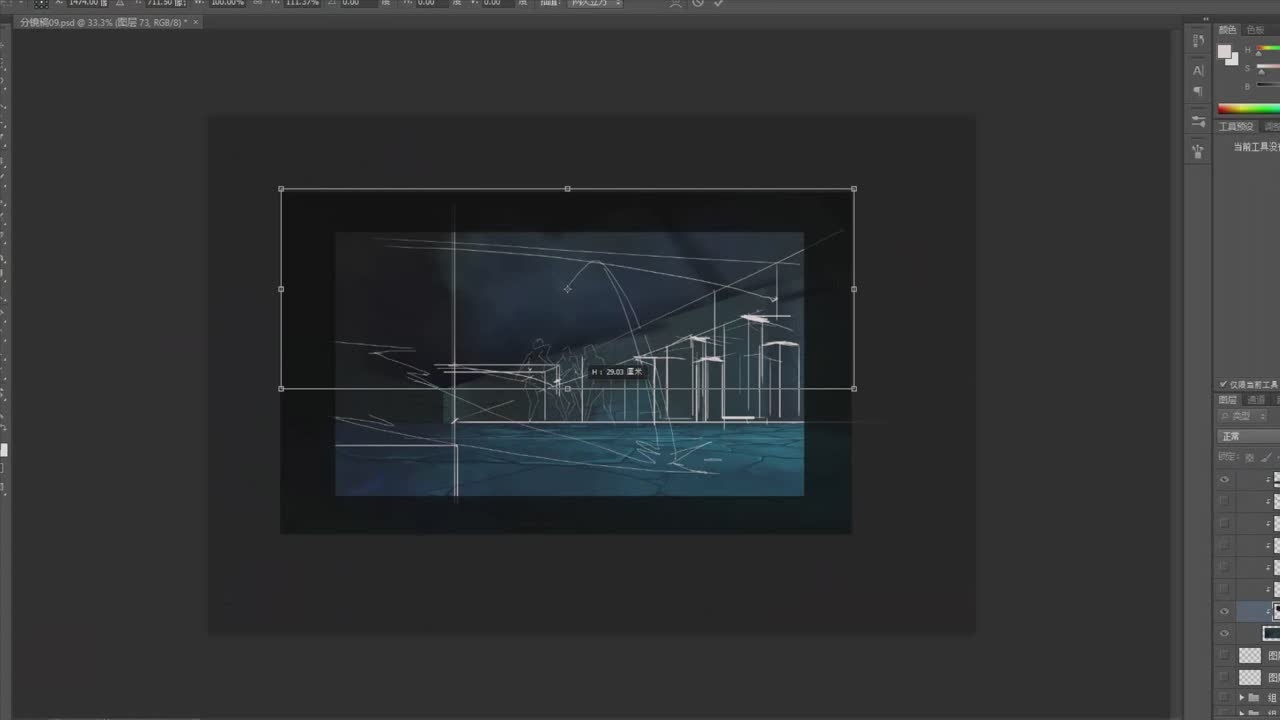Open the interpolation dropdown in options bar
The width and height of the screenshot is (1280, 720).
tap(595, 3)
